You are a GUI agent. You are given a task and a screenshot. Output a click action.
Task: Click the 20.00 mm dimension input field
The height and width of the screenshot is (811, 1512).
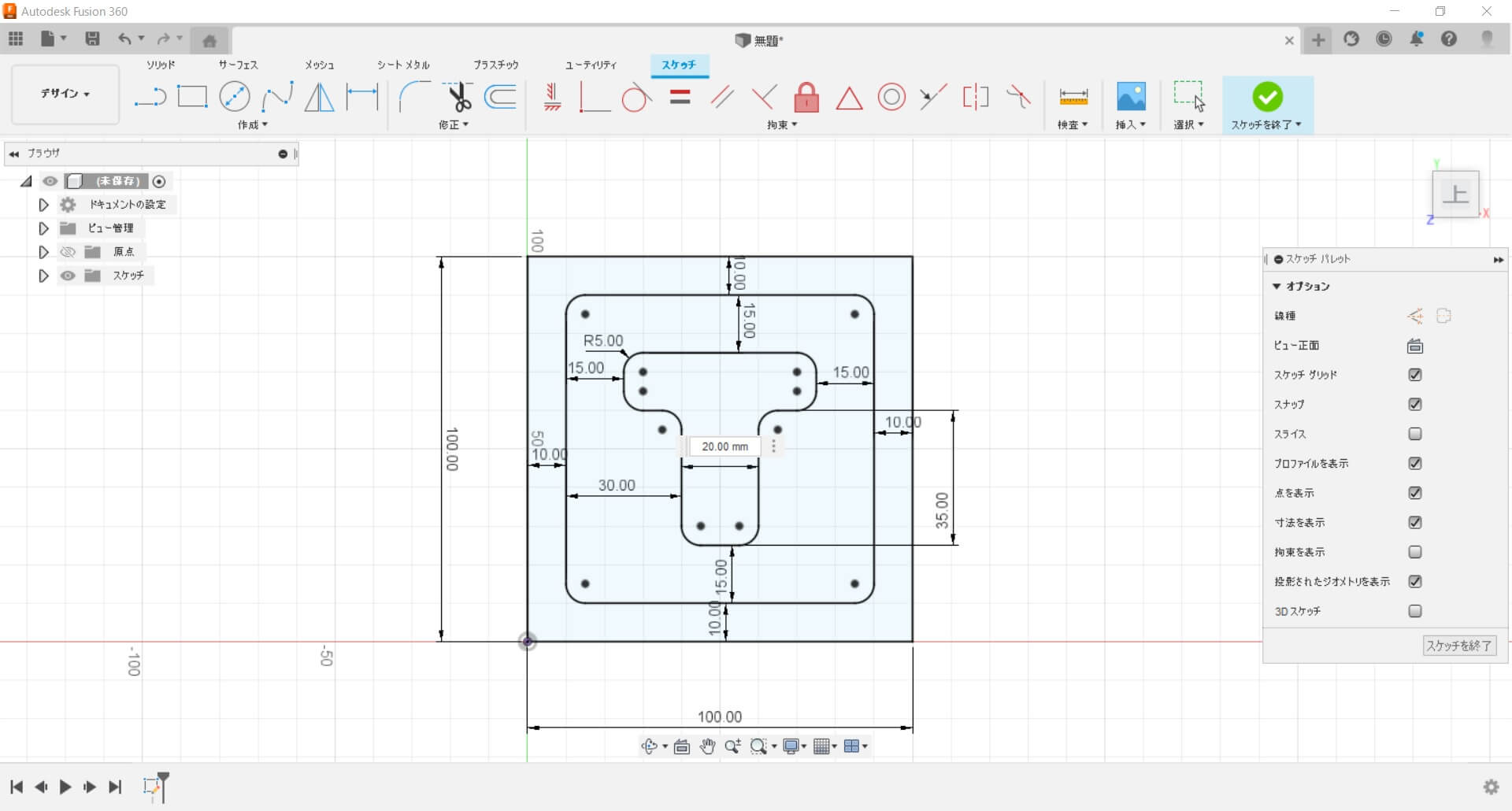tap(724, 446)
